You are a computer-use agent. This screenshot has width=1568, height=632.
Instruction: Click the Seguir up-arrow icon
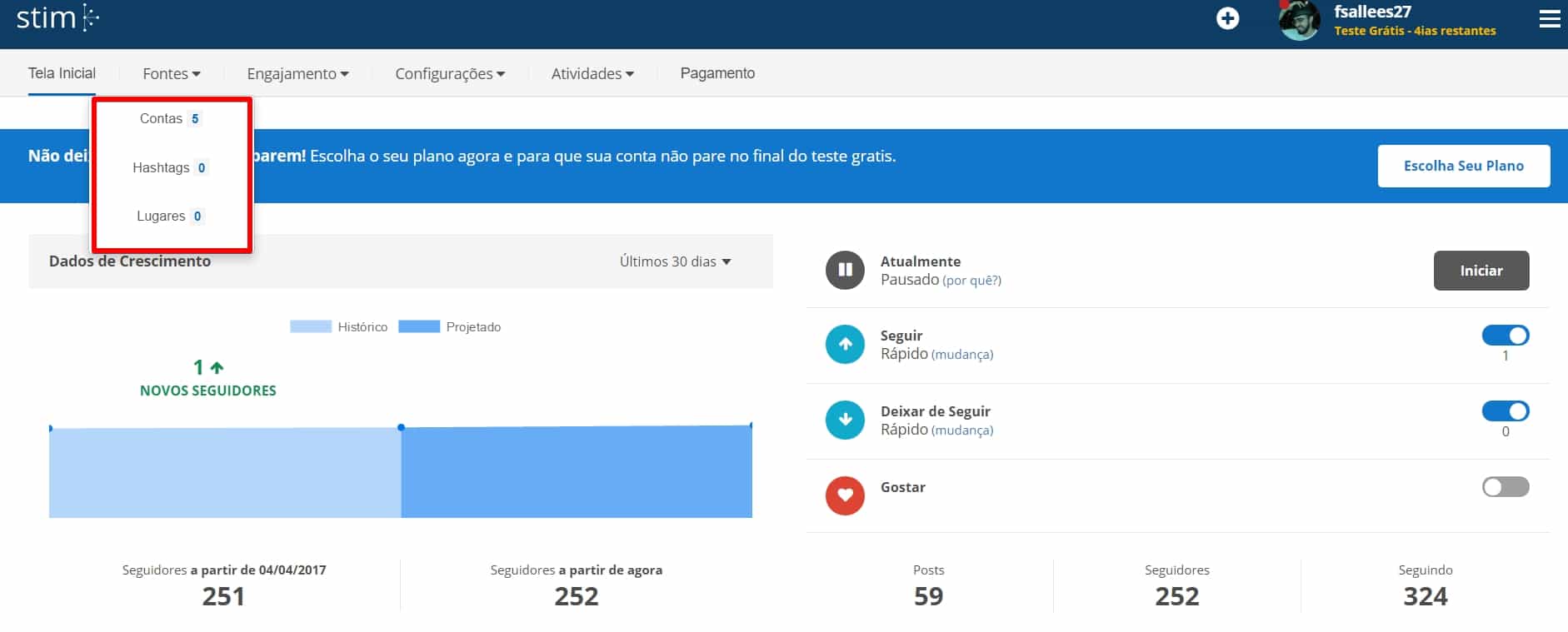click(845, 344)
